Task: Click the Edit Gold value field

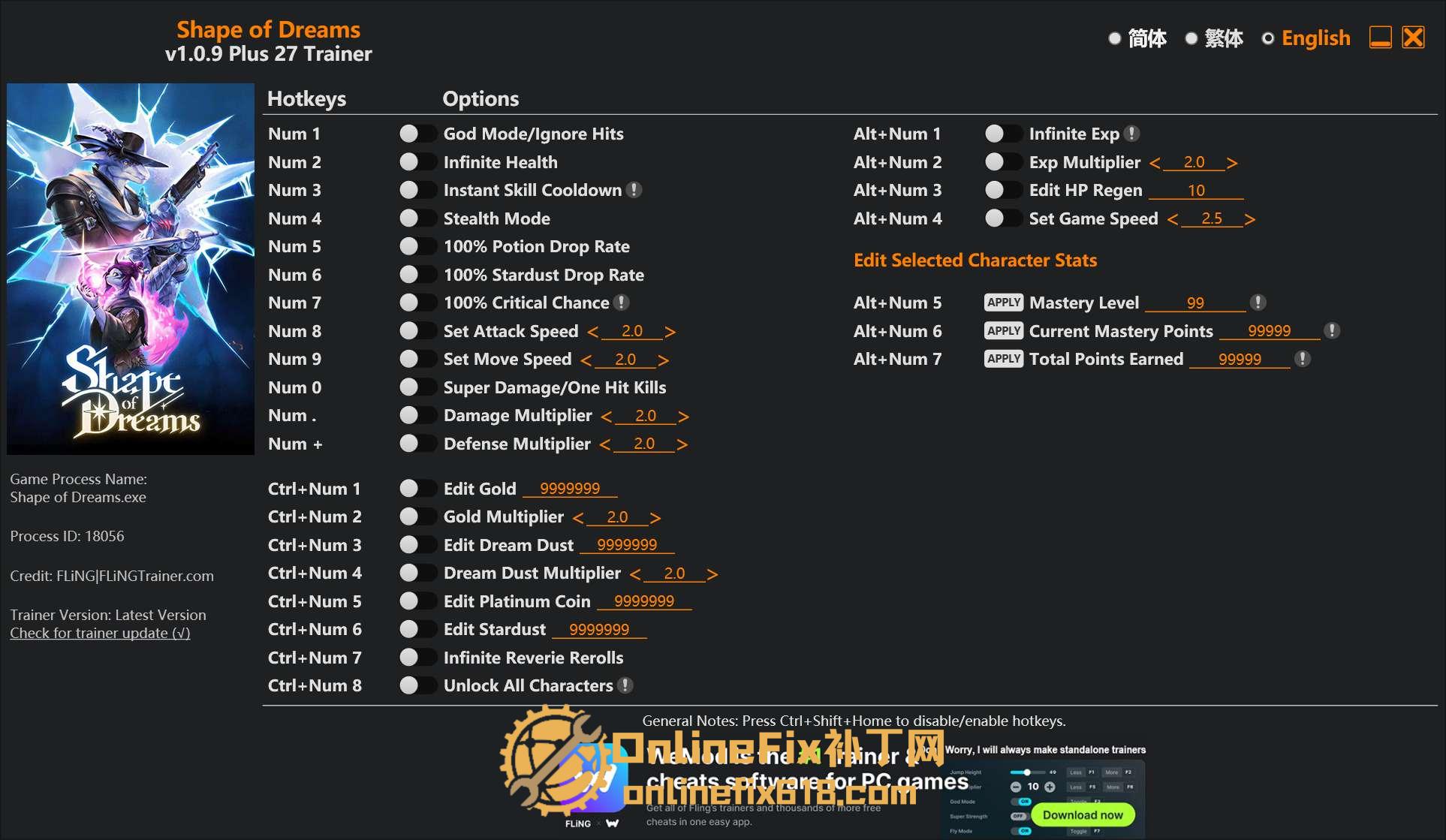Action: click(570, 489)
